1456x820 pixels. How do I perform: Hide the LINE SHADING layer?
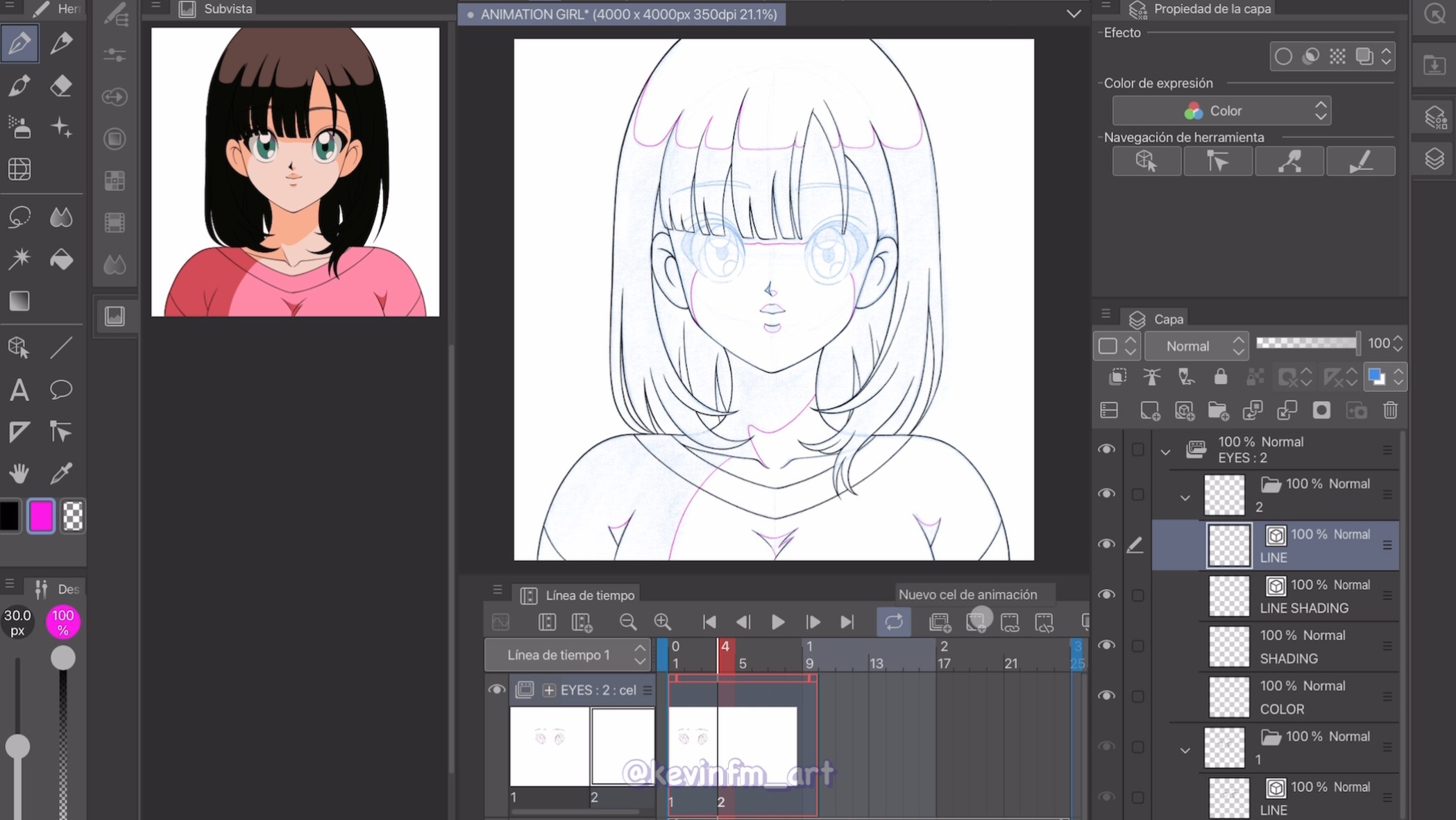tap(1106, 595)
